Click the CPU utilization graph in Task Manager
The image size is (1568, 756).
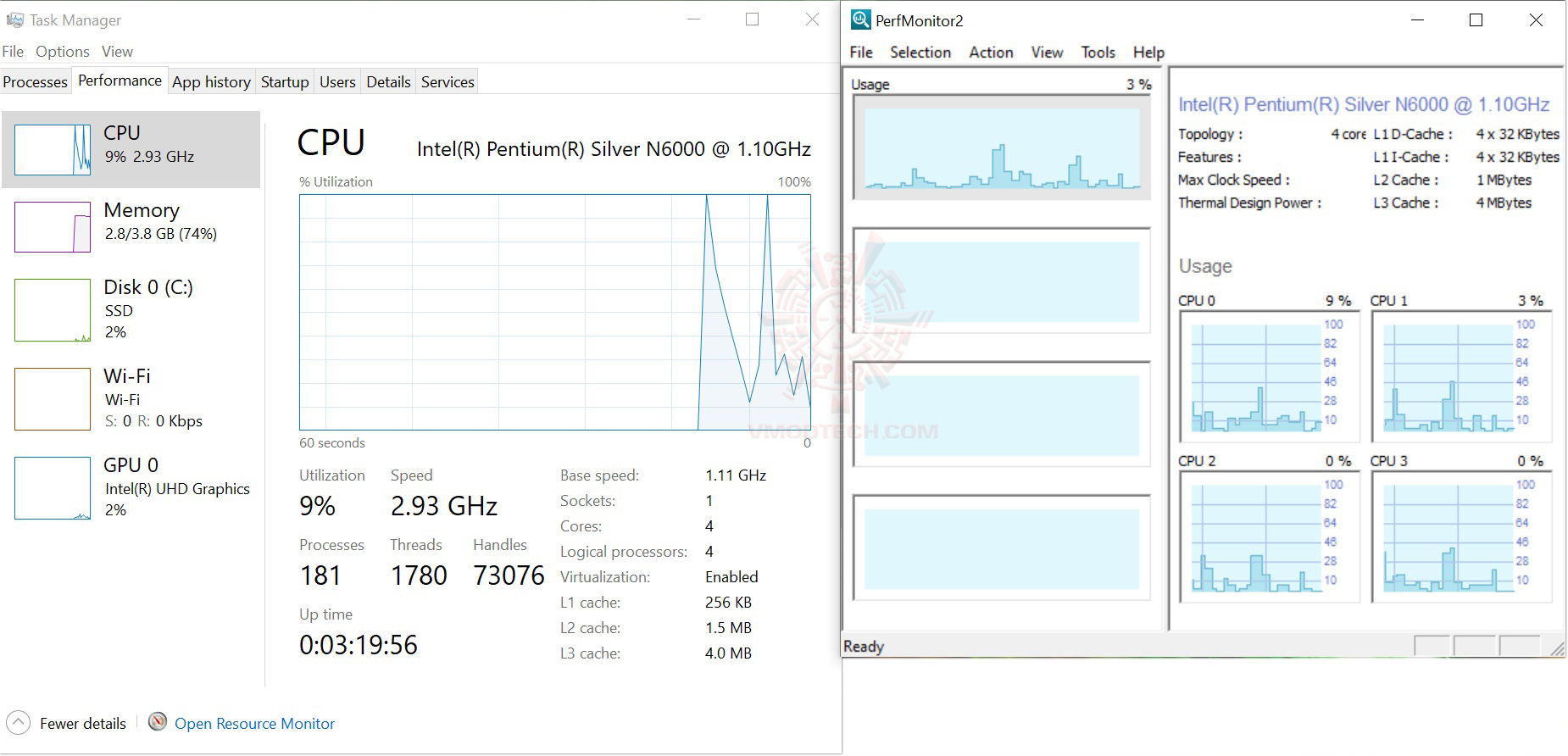tap(555, 312)
